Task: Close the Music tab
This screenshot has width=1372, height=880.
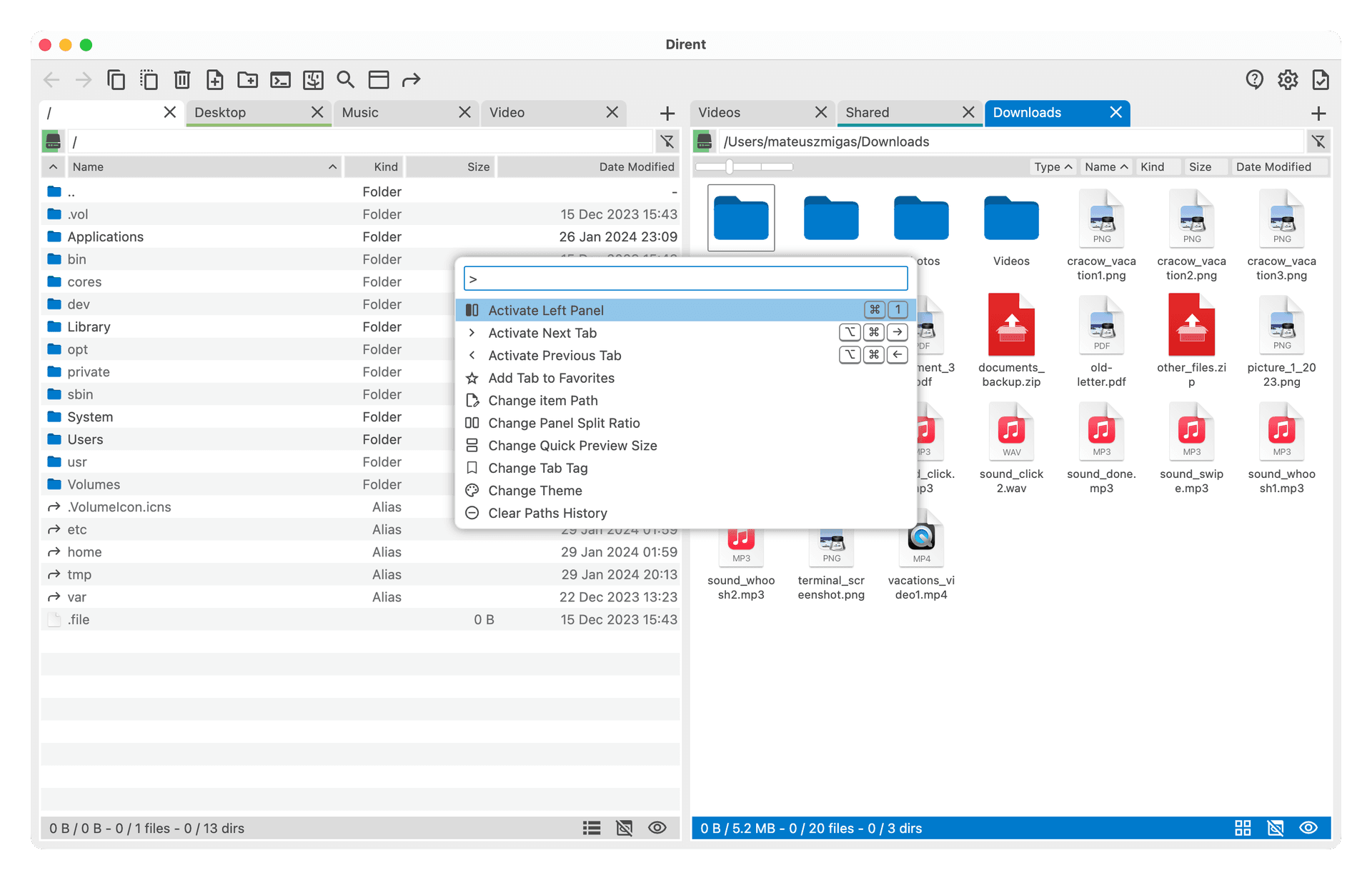Action: click(464, 112)
